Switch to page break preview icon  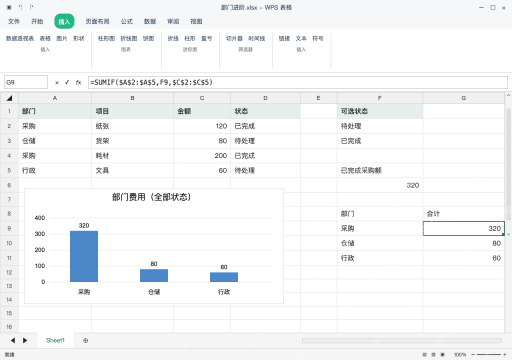[x=443, y=355]
